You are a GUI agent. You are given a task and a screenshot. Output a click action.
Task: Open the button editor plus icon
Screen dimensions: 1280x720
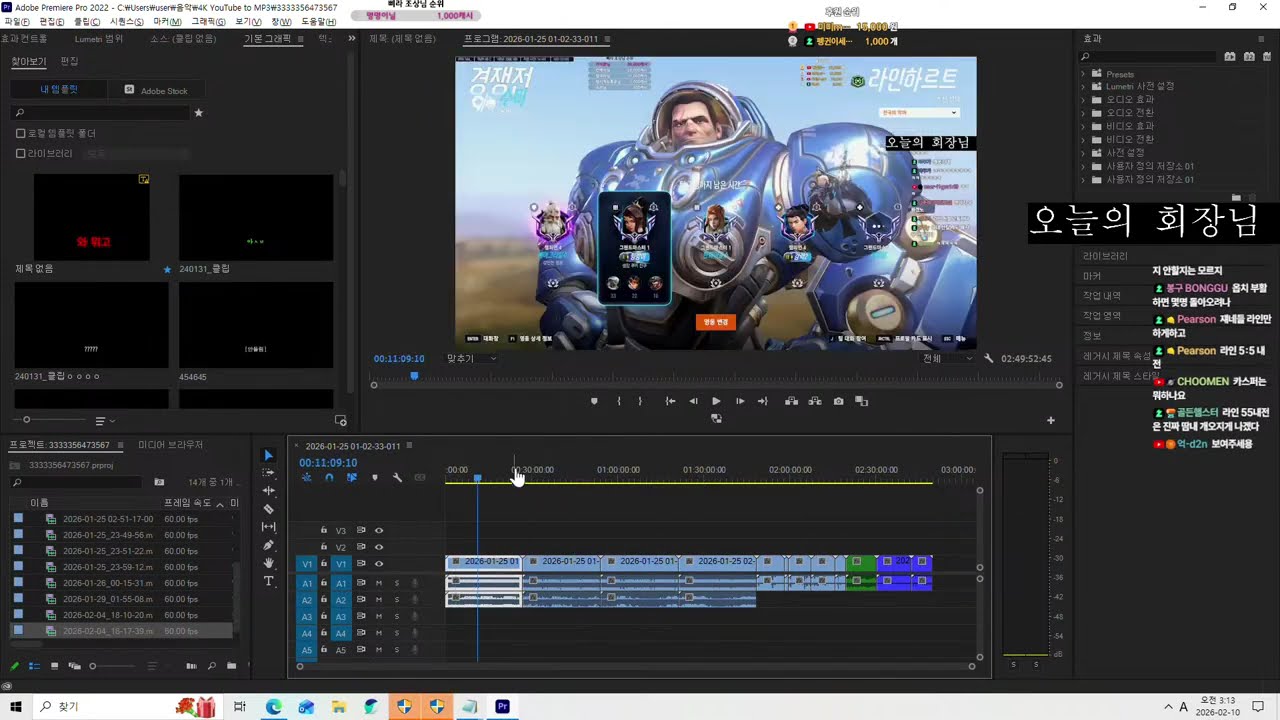click(x=1051, y=420)
